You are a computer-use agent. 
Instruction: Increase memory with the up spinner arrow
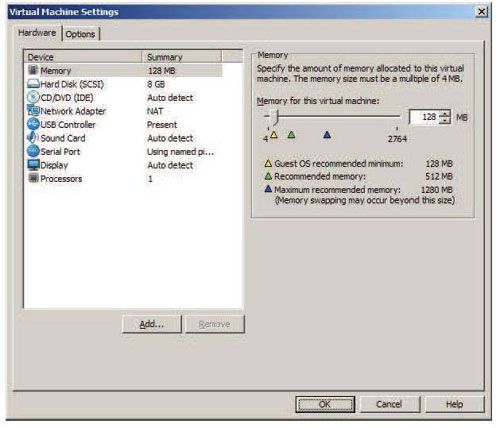click(x=445, y=114)
